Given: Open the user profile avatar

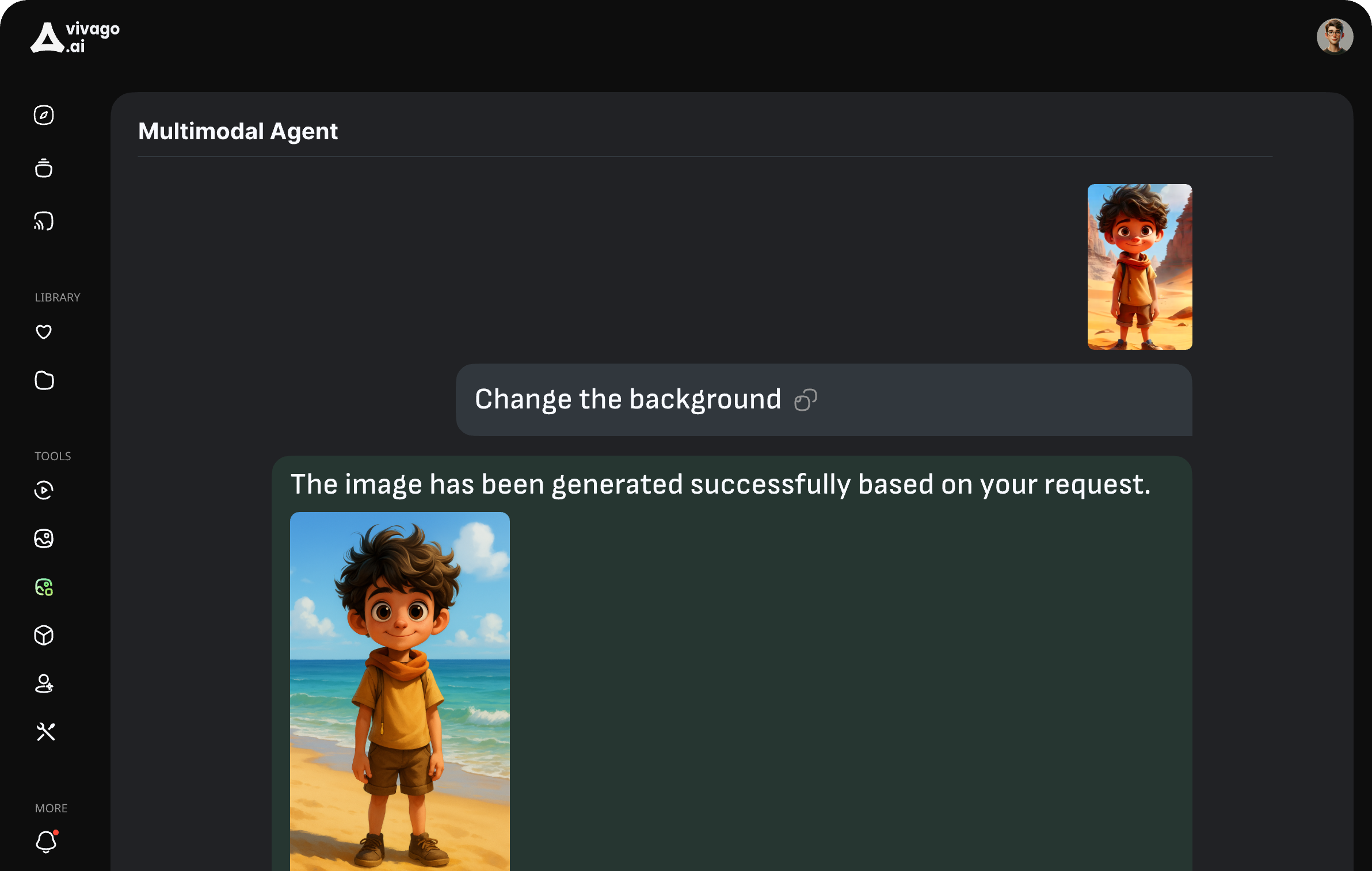Looking at the screenshot, I should coord(1335,36).
